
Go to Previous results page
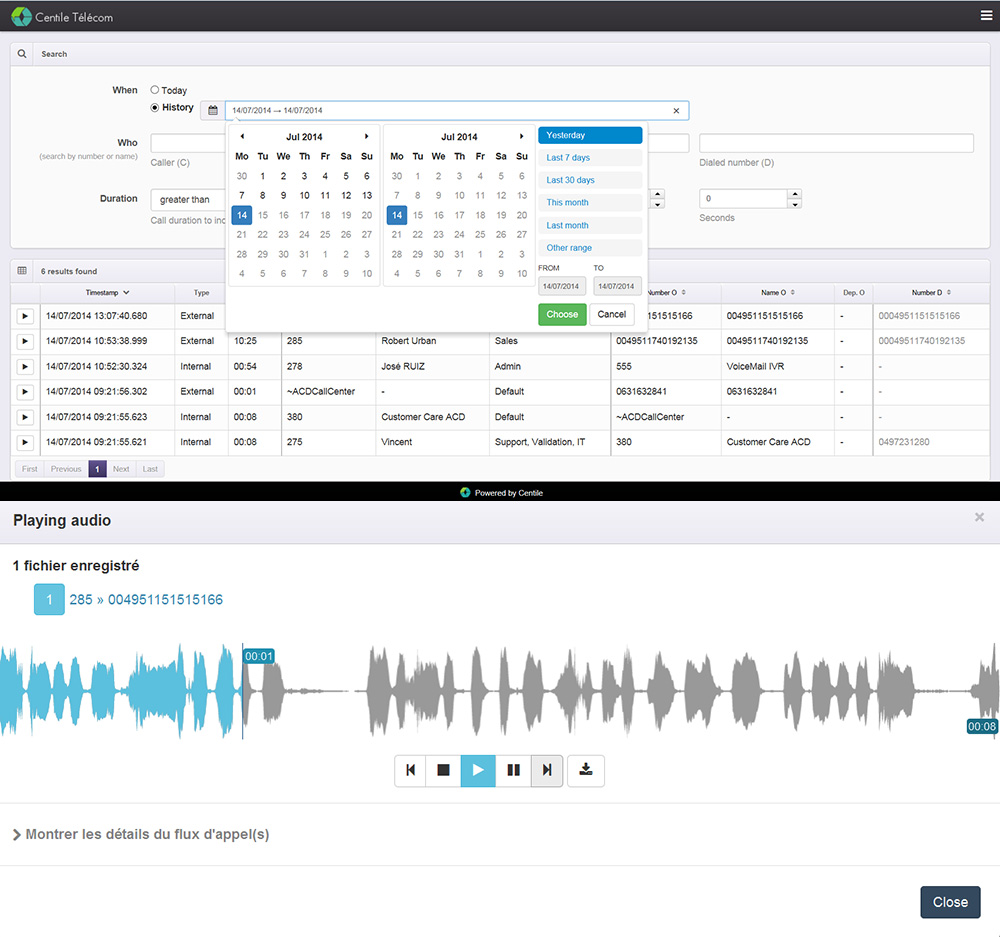click(x=66, y=469)
